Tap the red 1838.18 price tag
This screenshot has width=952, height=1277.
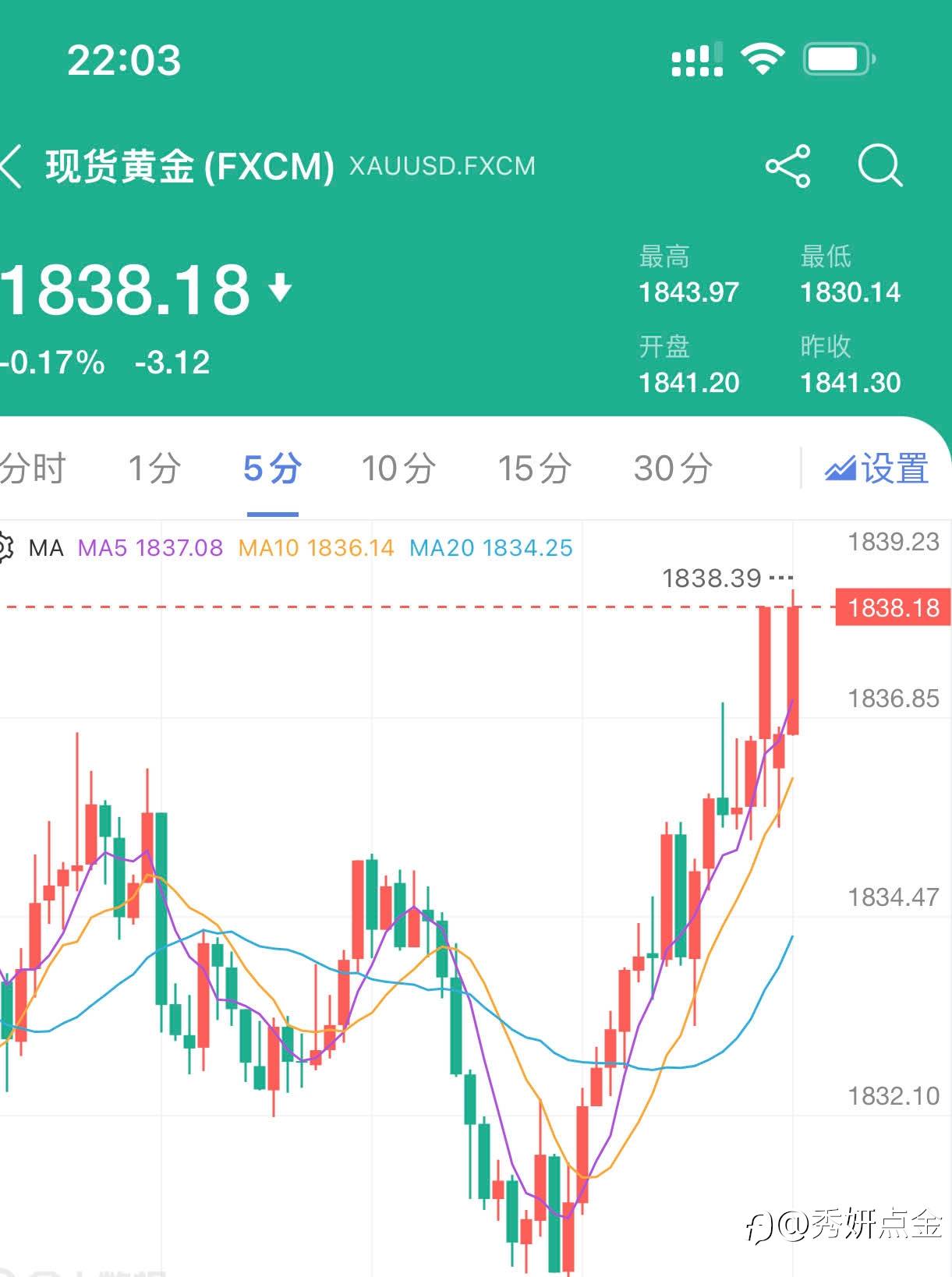893,607
